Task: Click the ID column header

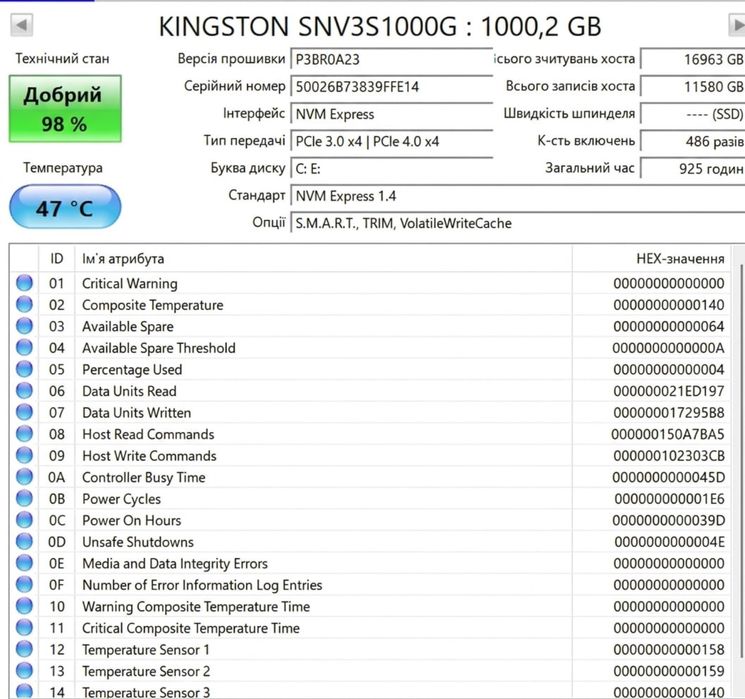Action: (57, 259)
